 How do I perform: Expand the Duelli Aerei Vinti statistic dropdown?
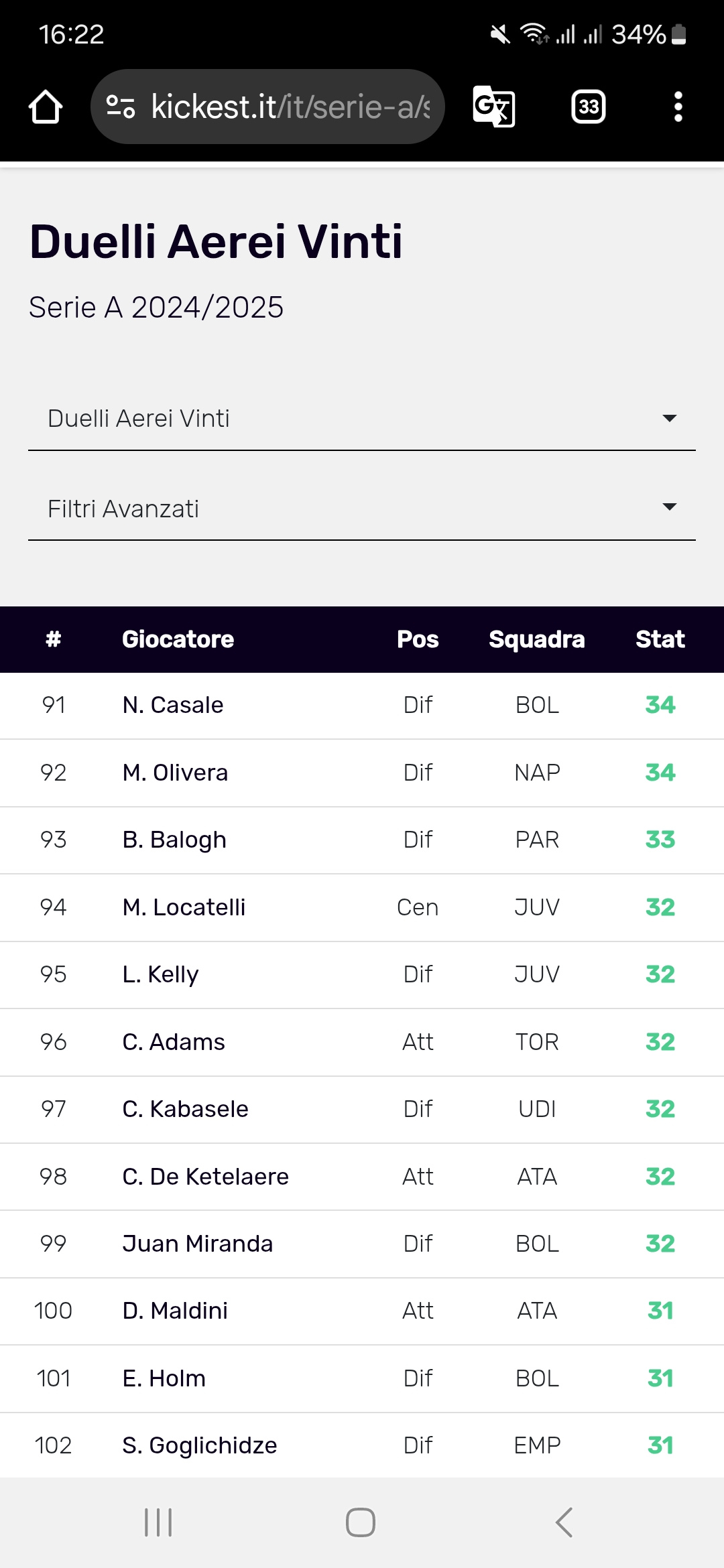pos(362,419)
